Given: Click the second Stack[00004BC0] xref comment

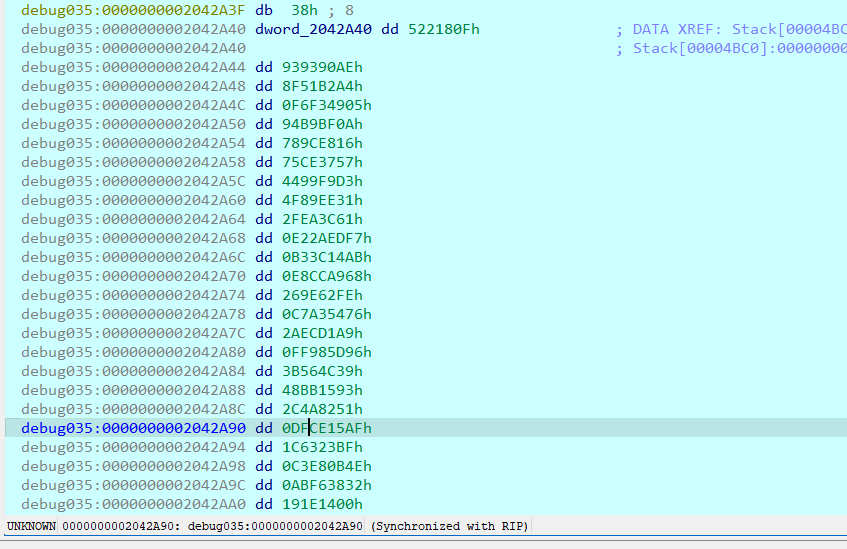Looking at the screenshot, I should coord(731,48).
